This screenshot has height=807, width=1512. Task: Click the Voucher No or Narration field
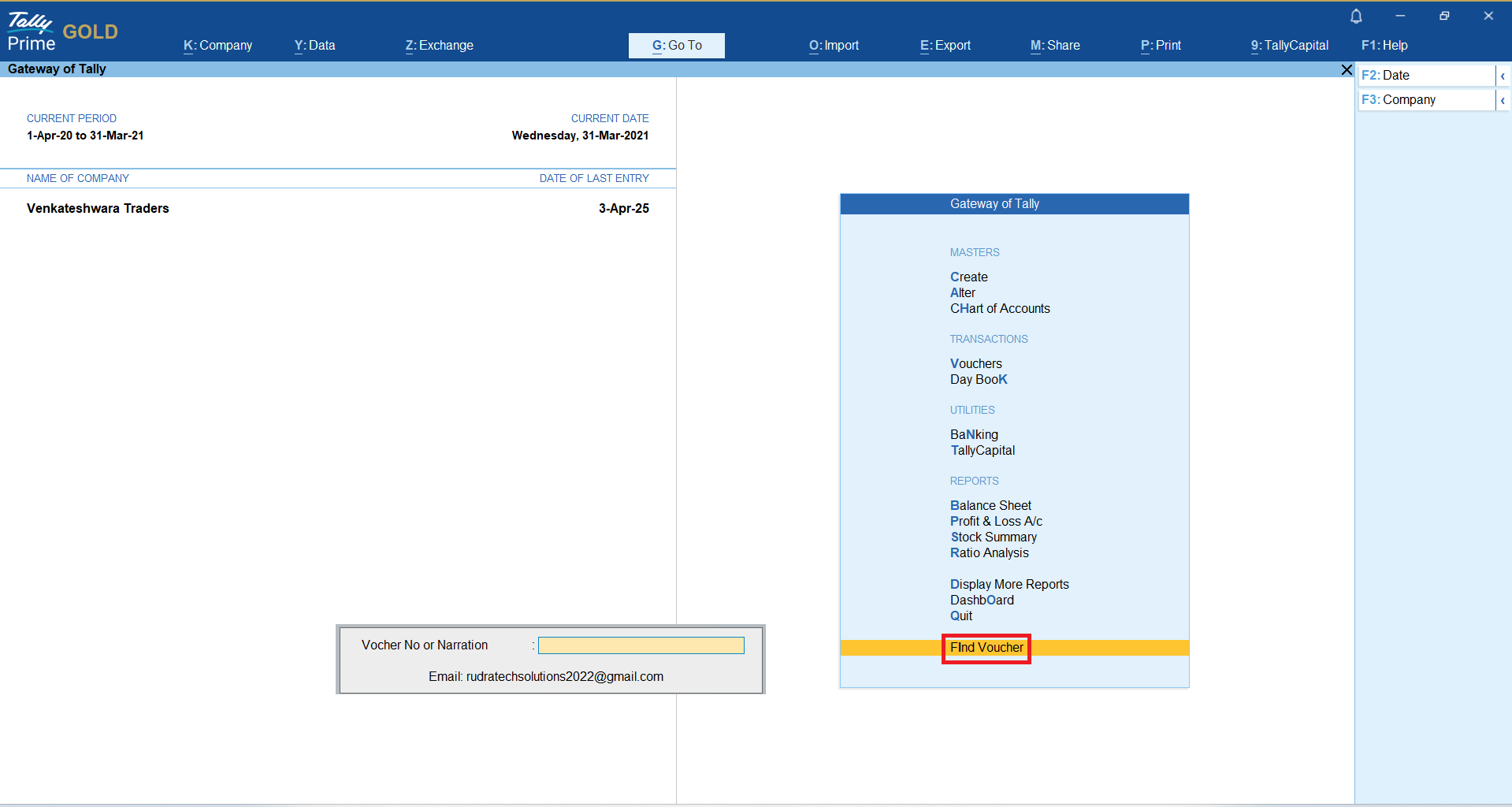coord(641,646)
